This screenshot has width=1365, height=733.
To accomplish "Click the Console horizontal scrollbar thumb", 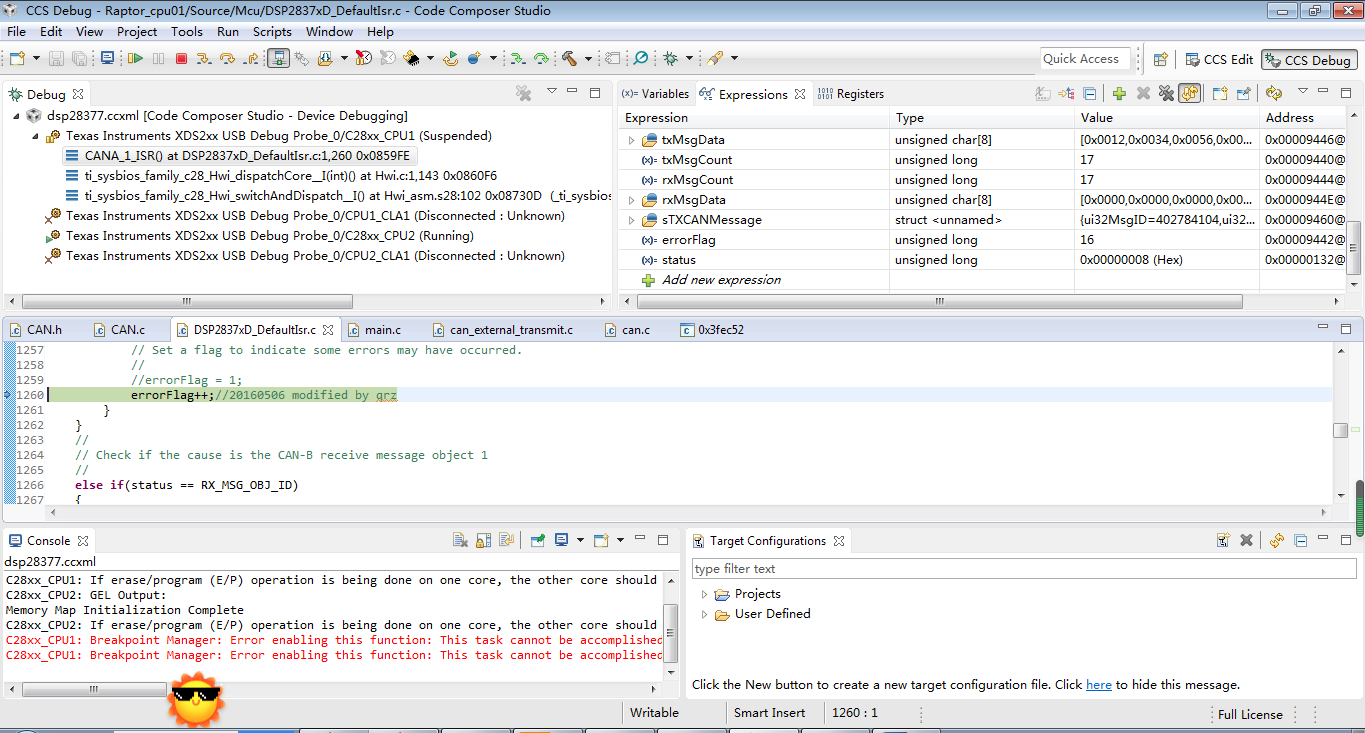I will click(94, 690).
